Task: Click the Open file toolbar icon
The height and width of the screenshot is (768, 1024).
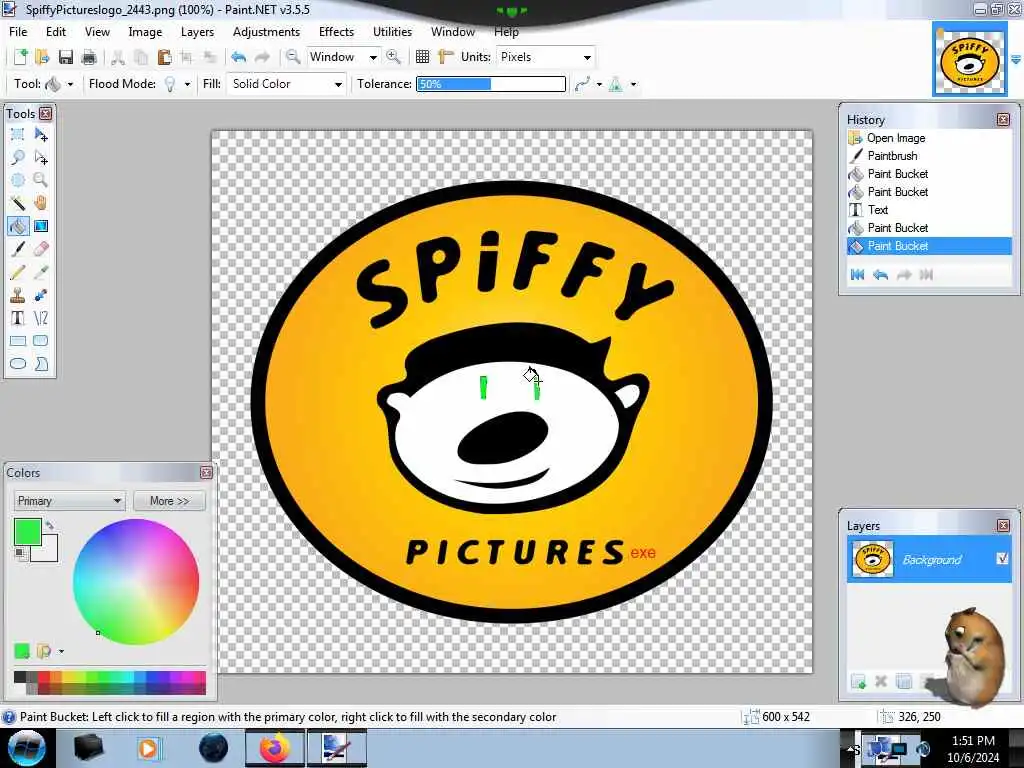Action: tap(42, 57)
